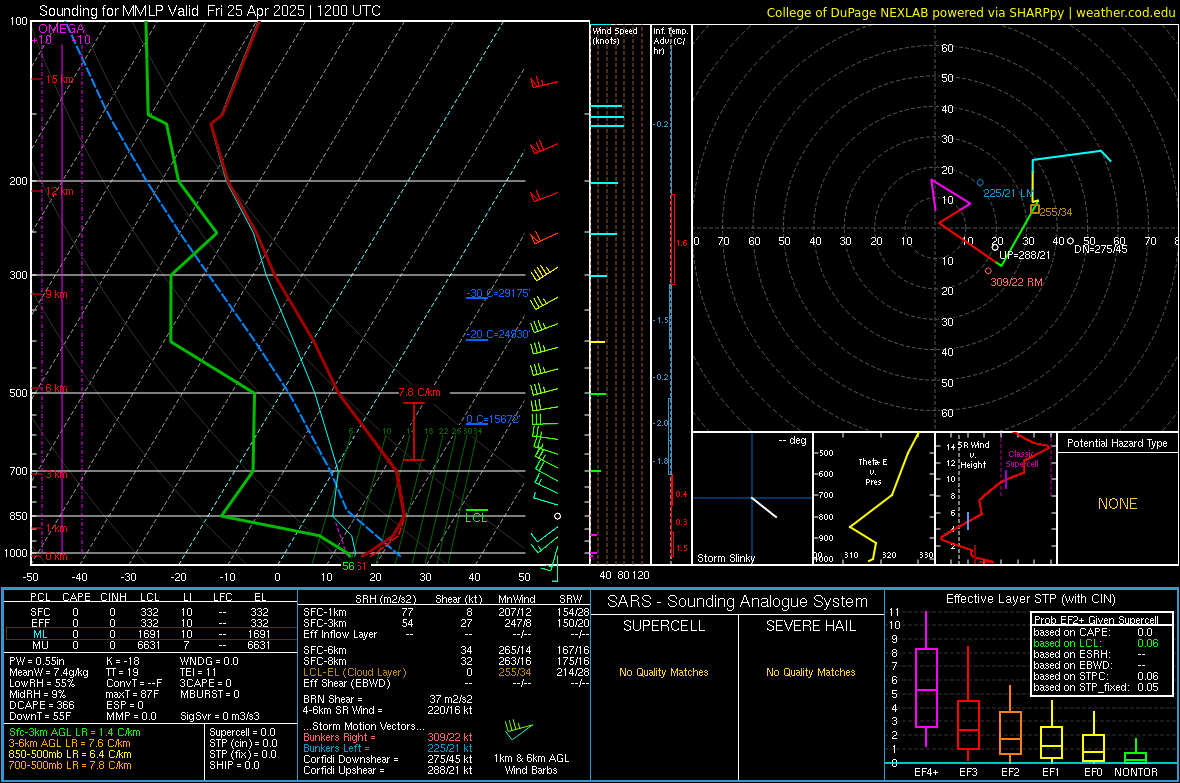
Task: Click the NONE hazard type value
Action: point(1118,504)
